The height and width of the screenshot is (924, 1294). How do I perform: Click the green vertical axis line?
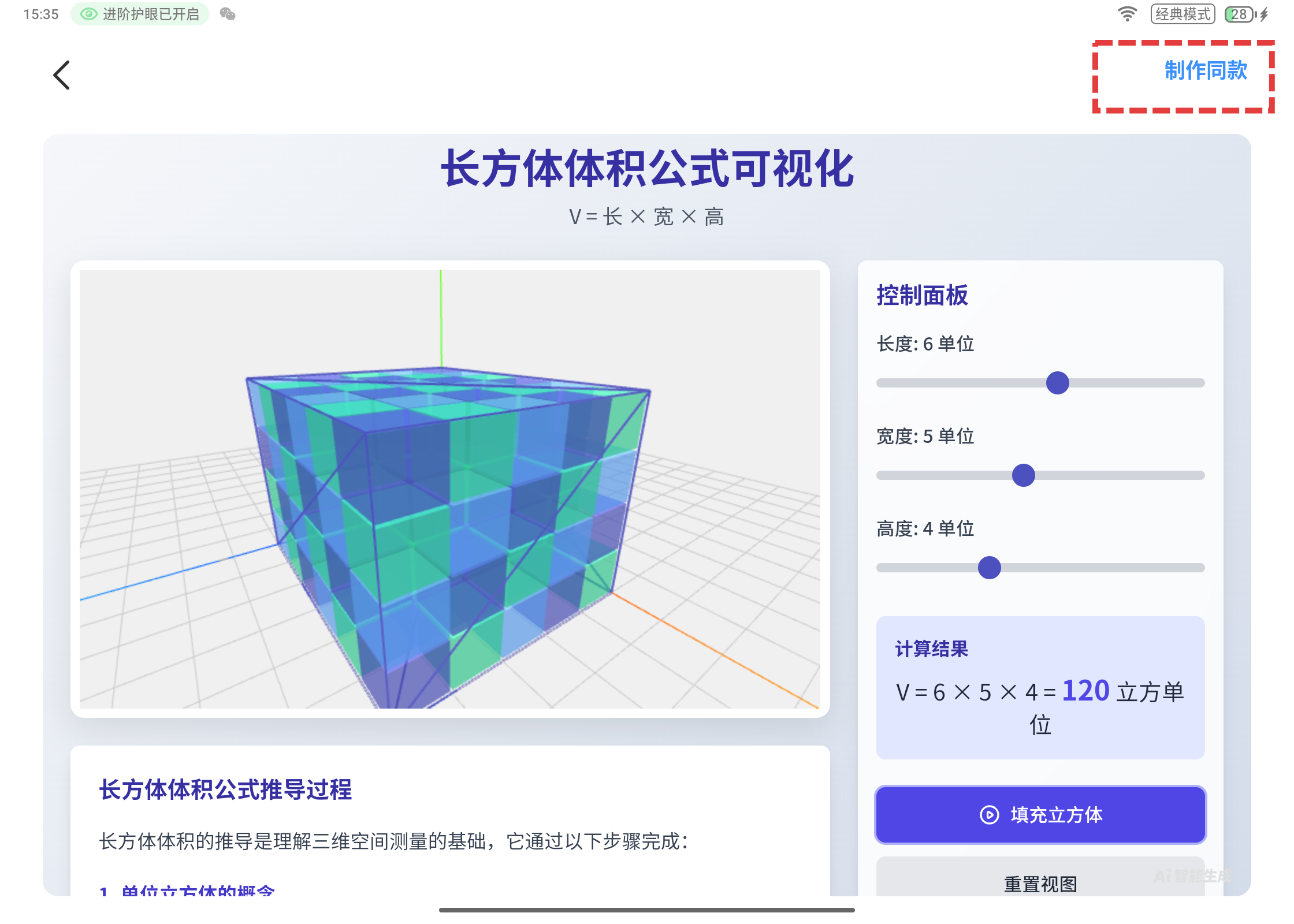[x=441, y=318]
